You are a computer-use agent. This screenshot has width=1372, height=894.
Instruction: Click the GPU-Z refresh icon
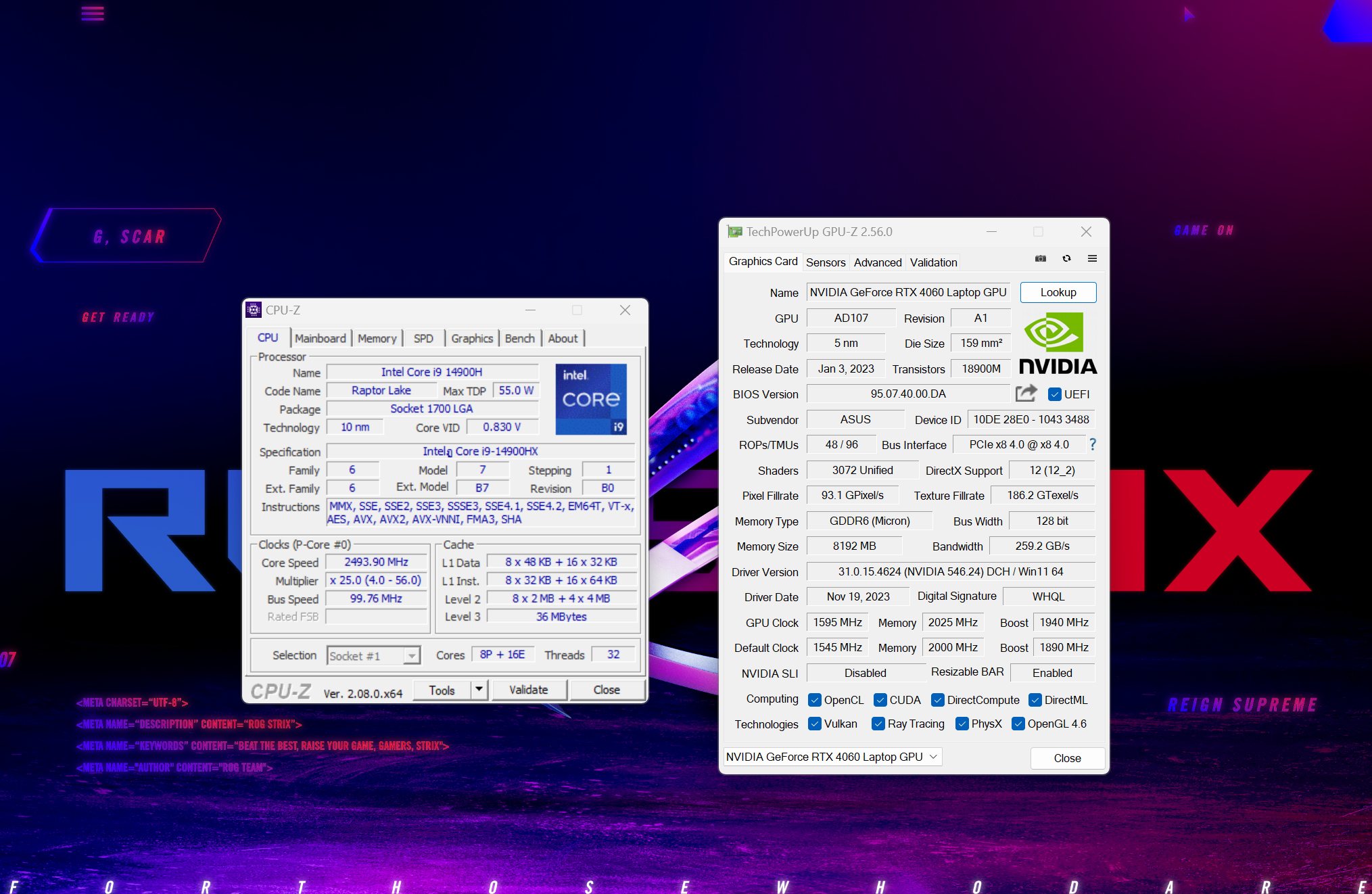[x=1066, y=258]
